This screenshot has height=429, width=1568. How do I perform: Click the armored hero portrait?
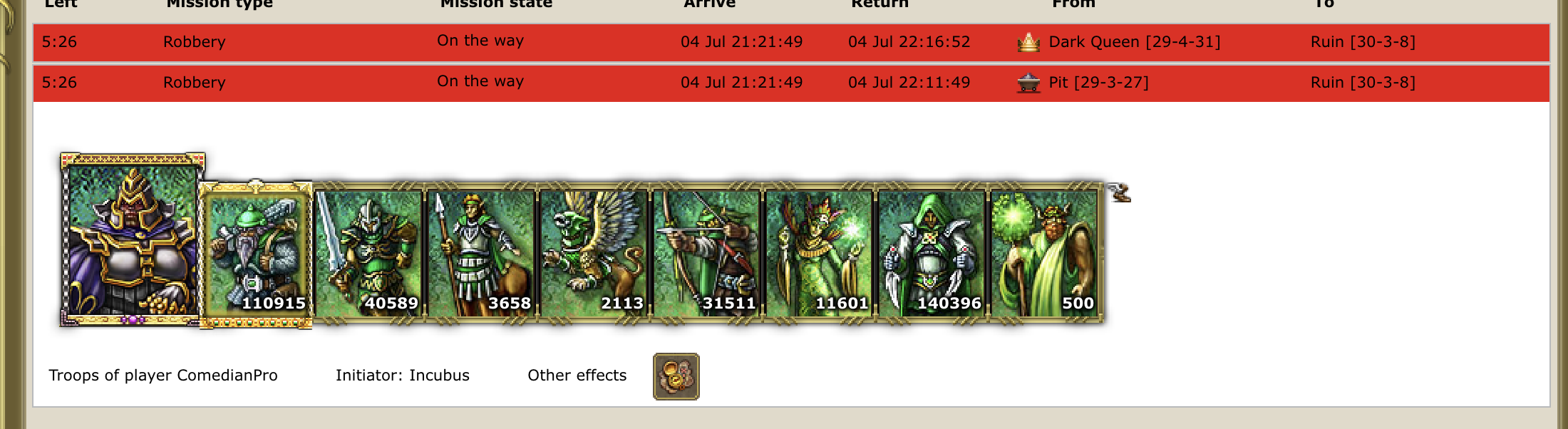(133, 239)
